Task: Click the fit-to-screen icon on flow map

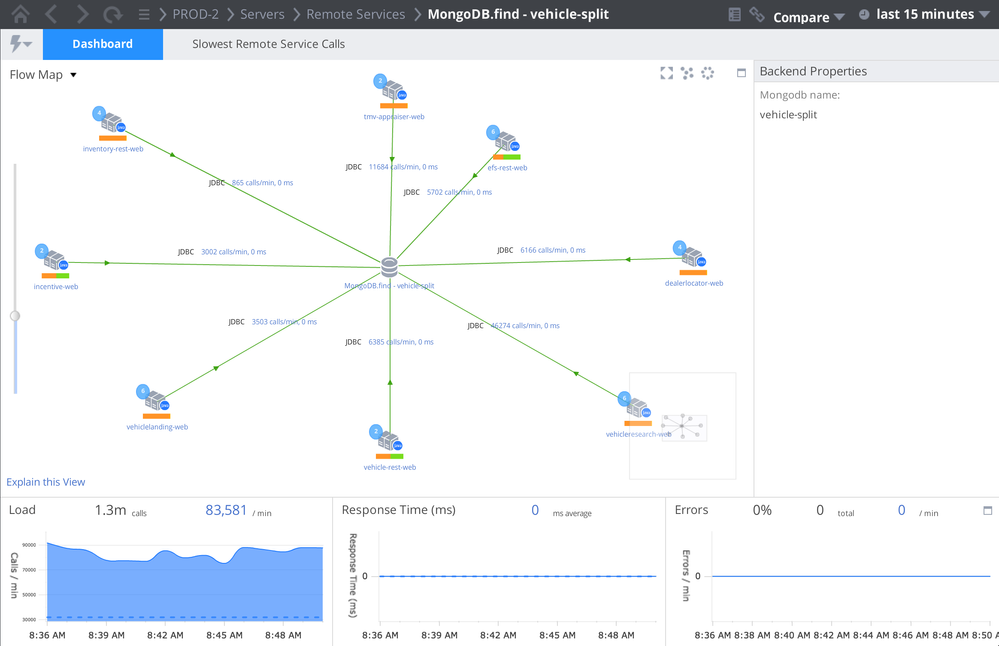Action: click(x=666, y=73)
